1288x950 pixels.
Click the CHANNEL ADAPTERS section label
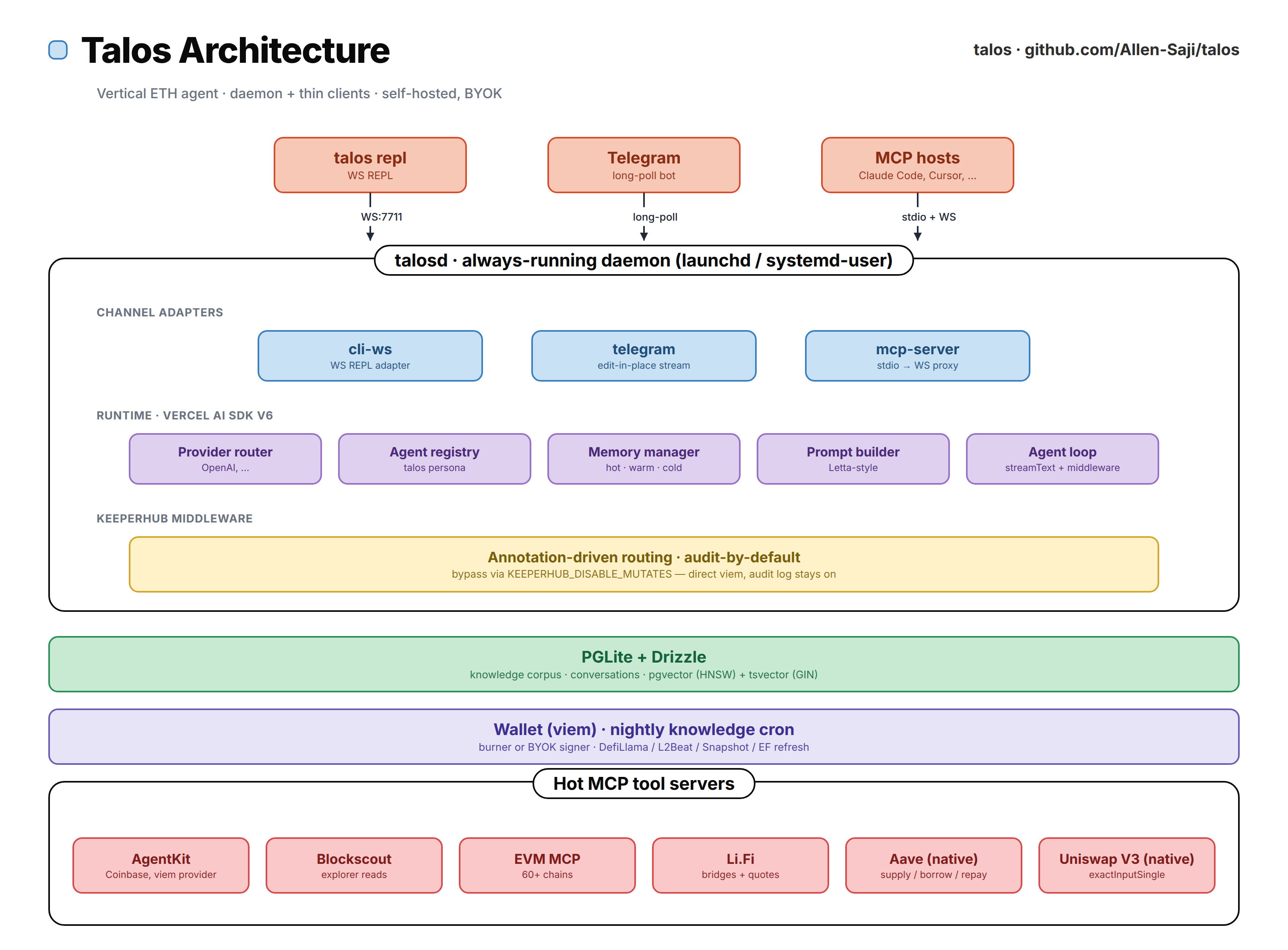point(160,312)
